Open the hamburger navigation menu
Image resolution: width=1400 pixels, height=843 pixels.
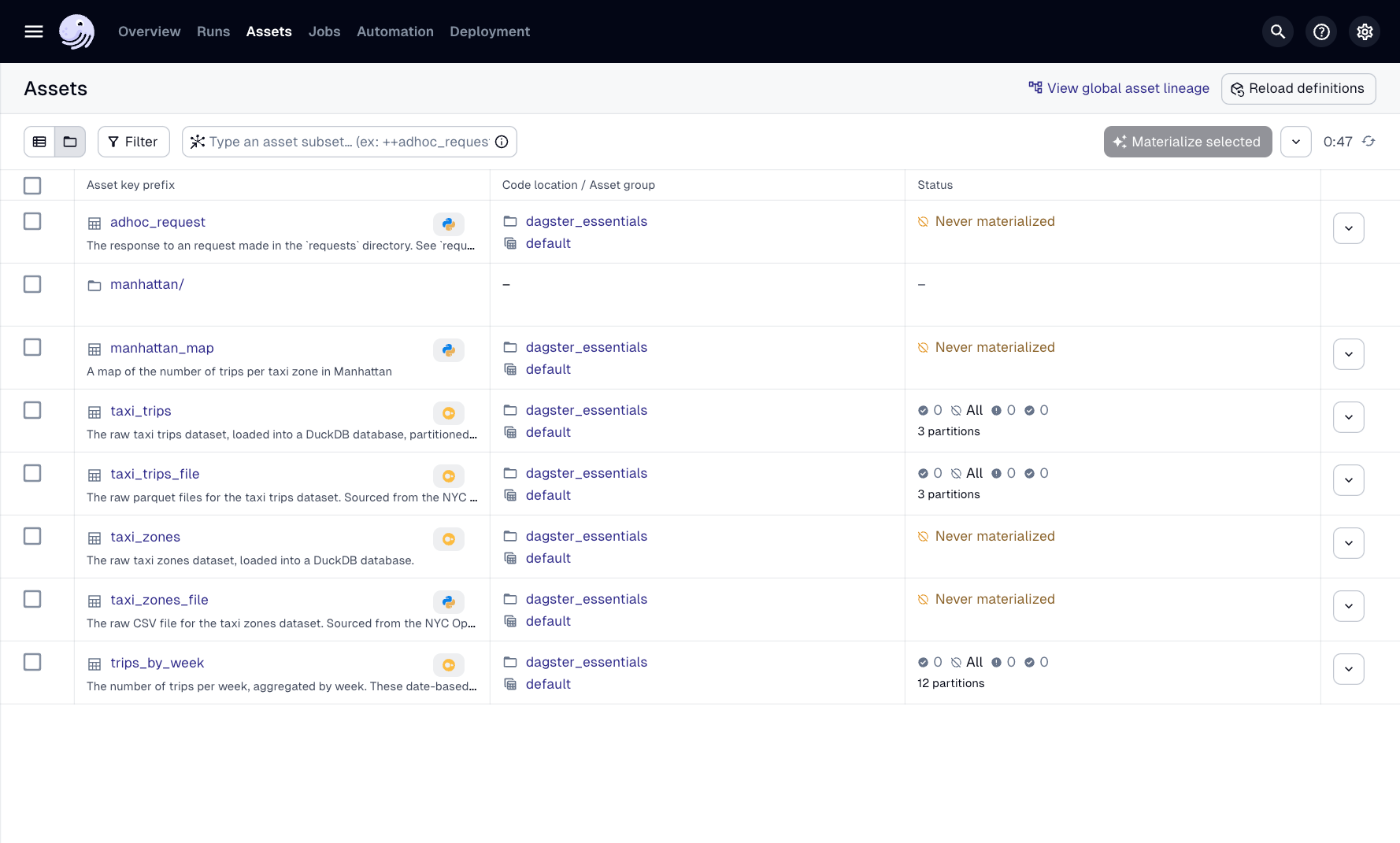pyautogui.click(x=33, y=31)
